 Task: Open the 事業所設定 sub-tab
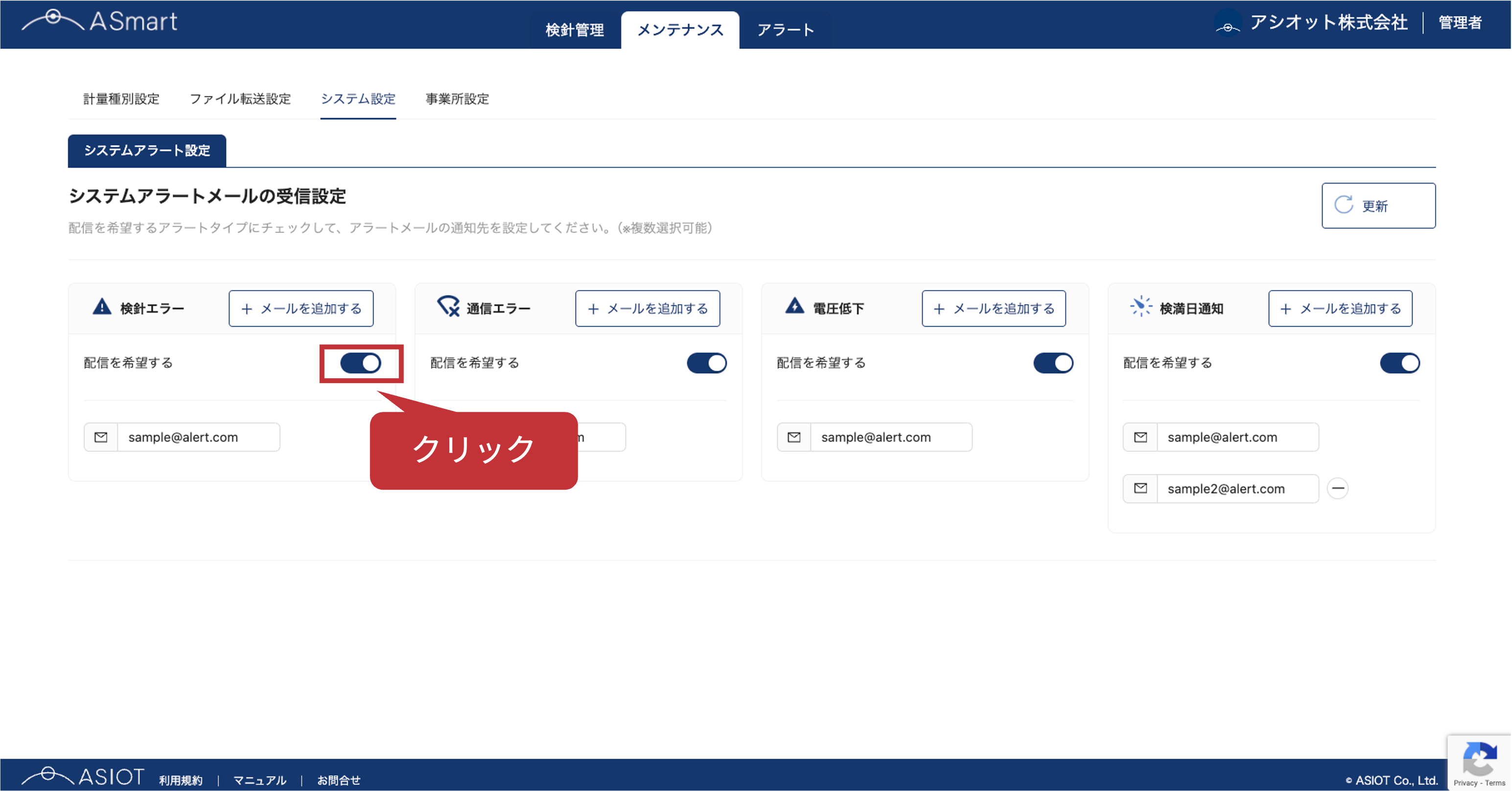(x=457, y=99)
